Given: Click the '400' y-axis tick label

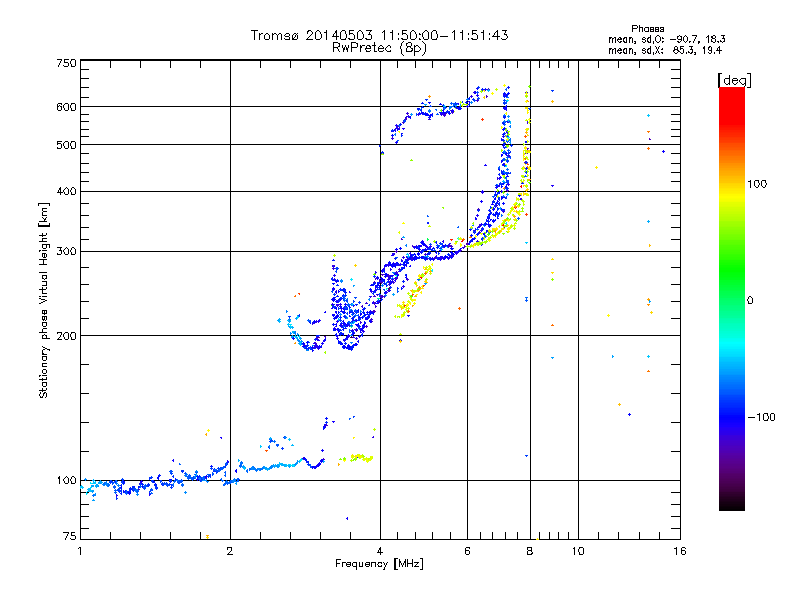Looking at the screenshot, I should [66, 191].
